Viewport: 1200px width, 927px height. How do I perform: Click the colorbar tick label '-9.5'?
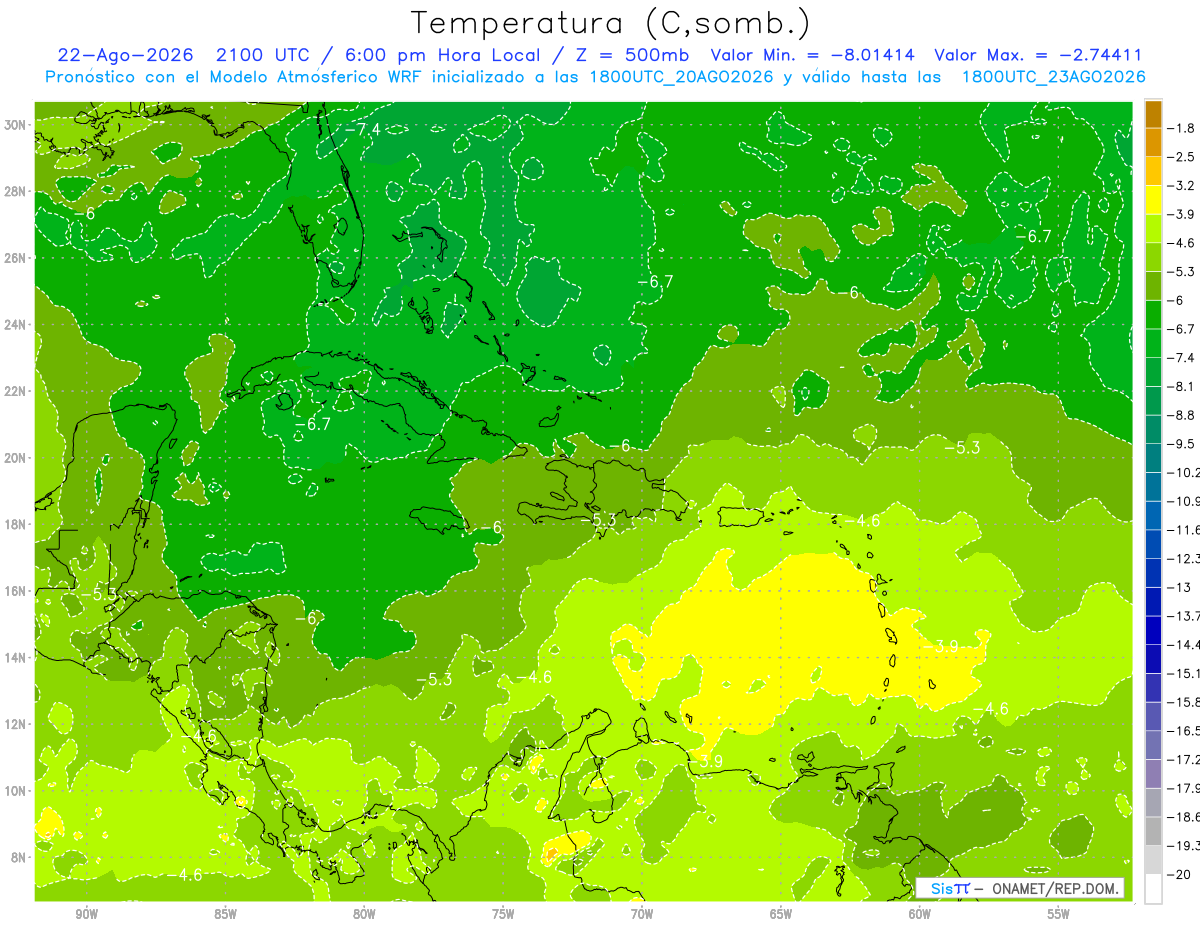click(1181, 443)
